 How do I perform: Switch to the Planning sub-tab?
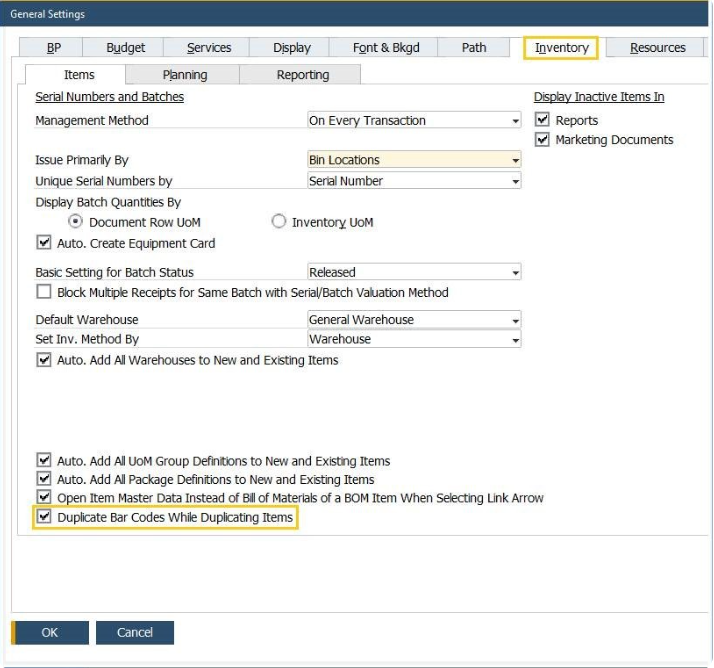click(185, 75)
